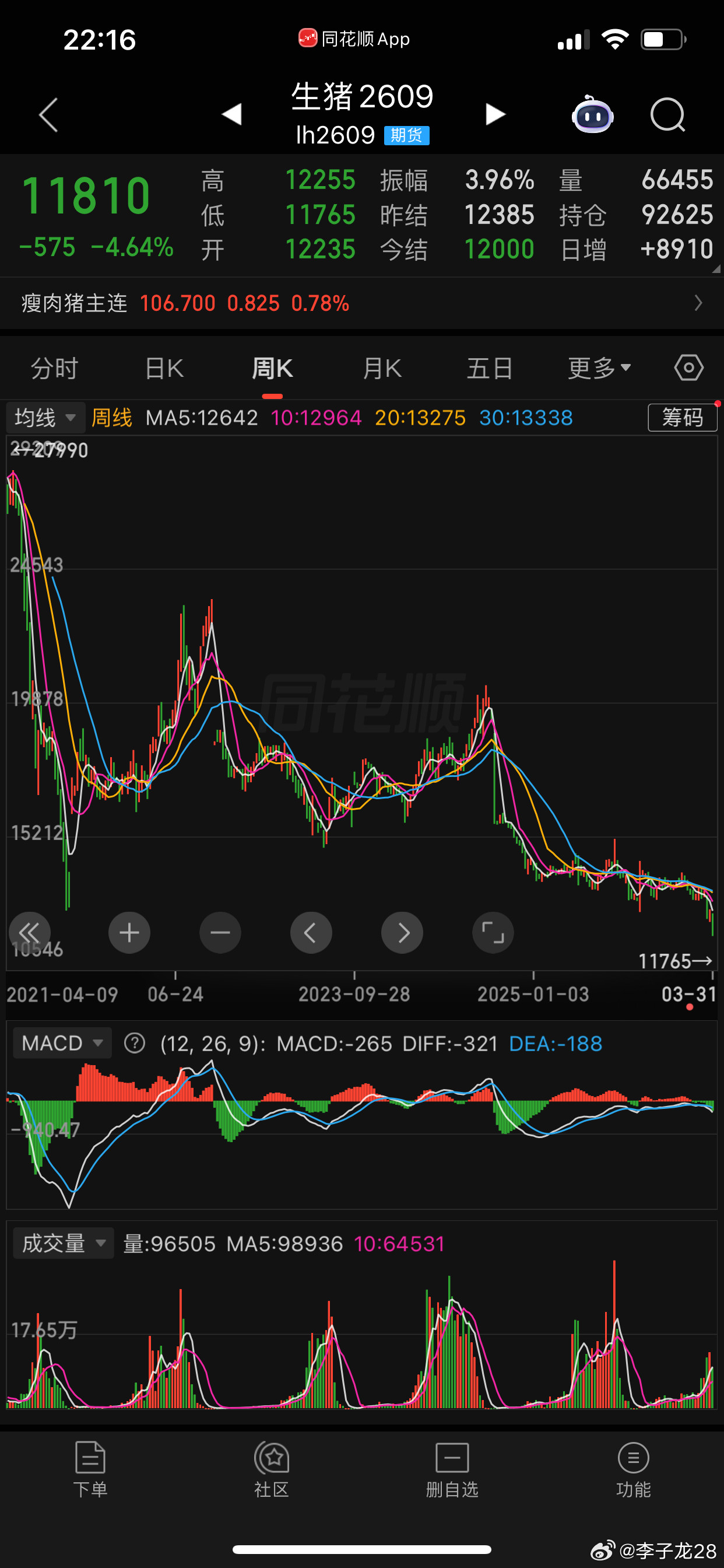Select the 周K tab
Image resolution: width=724 pixels, height=1568 pixels.
(x=273, y=368)
